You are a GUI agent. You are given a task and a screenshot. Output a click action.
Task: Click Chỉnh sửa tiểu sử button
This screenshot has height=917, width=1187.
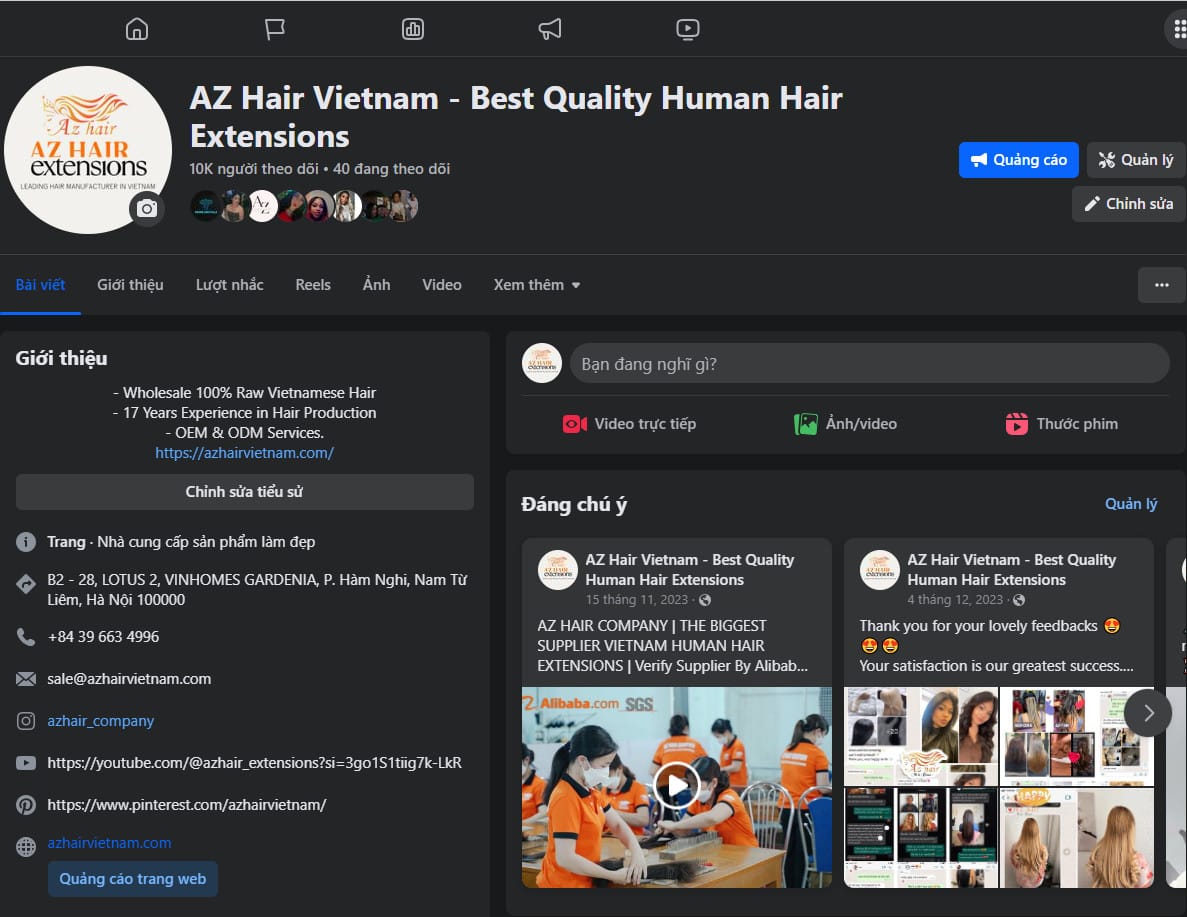click(244, 492)
